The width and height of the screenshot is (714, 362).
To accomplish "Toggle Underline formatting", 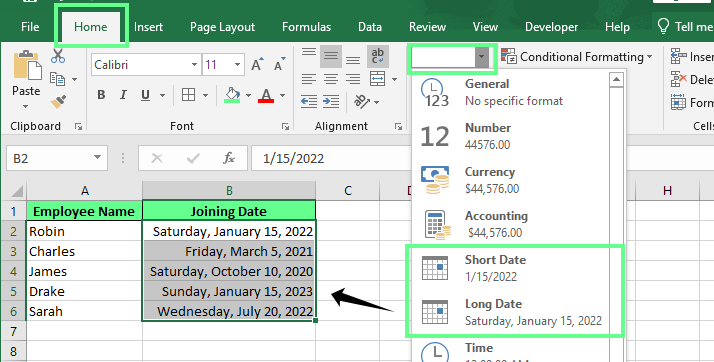I will 145,95.
